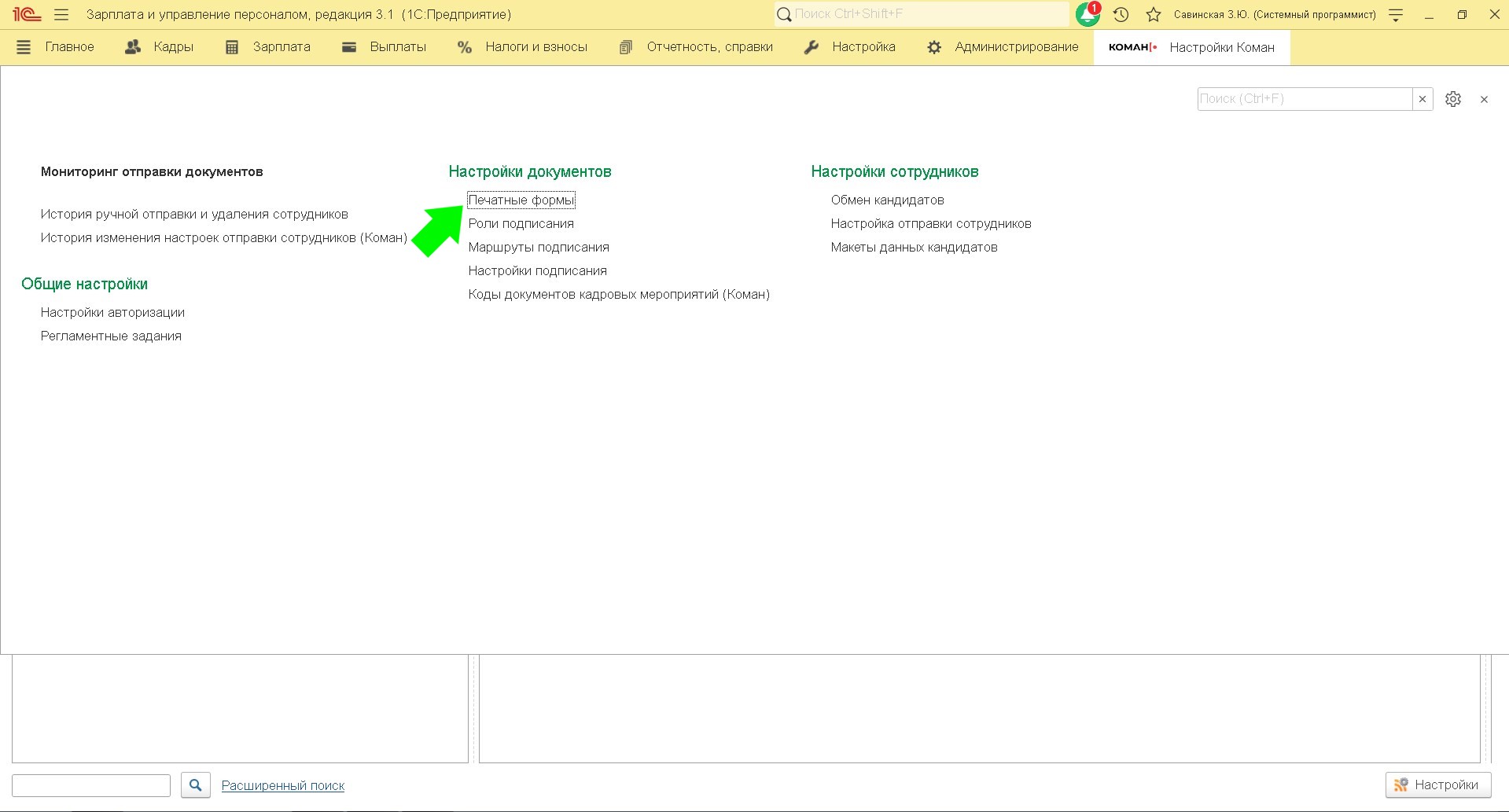
Task: Clear the section search field with X
Action: click(1423, 99)
